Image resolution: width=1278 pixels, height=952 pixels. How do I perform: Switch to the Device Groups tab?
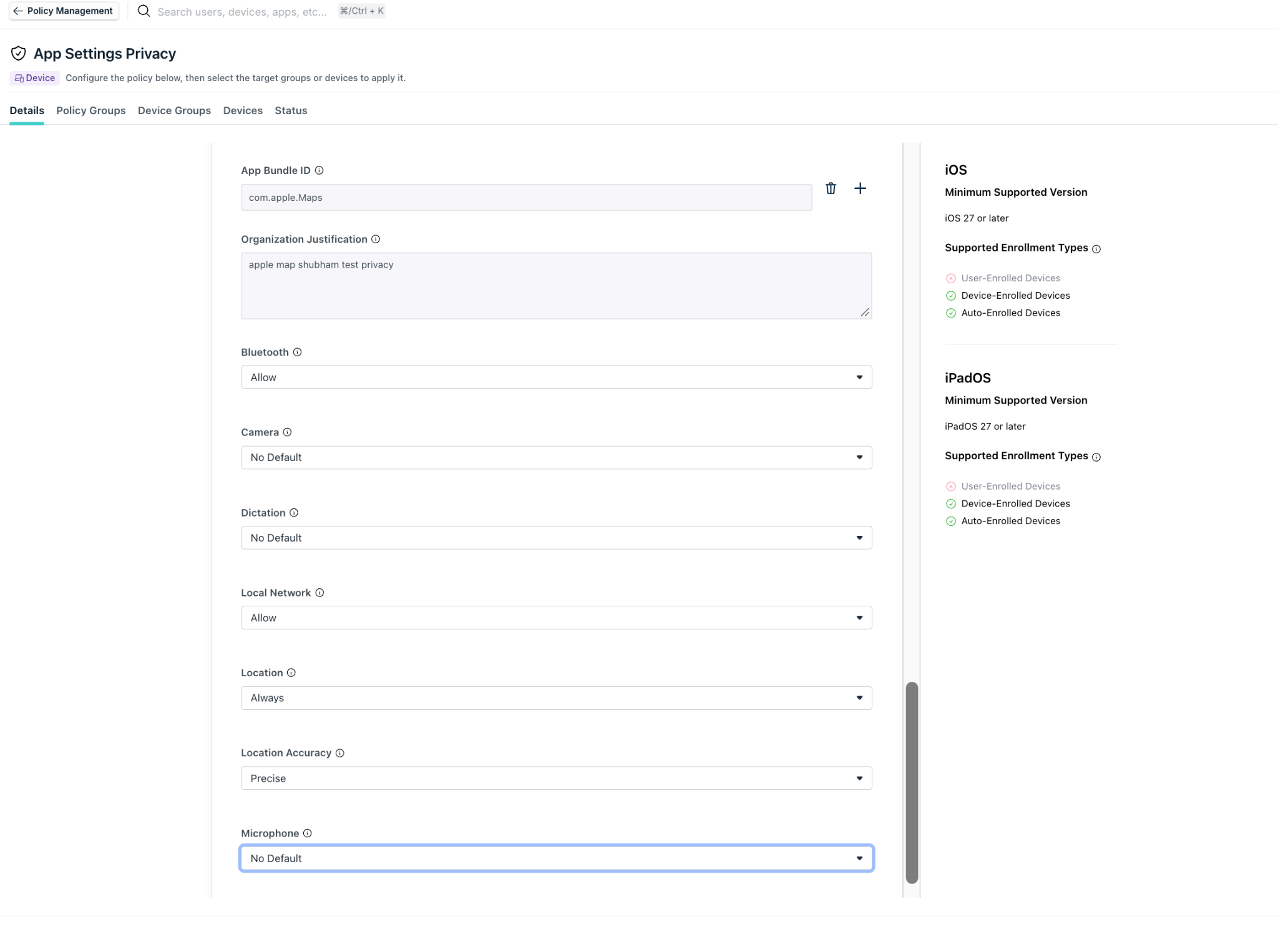174,110
